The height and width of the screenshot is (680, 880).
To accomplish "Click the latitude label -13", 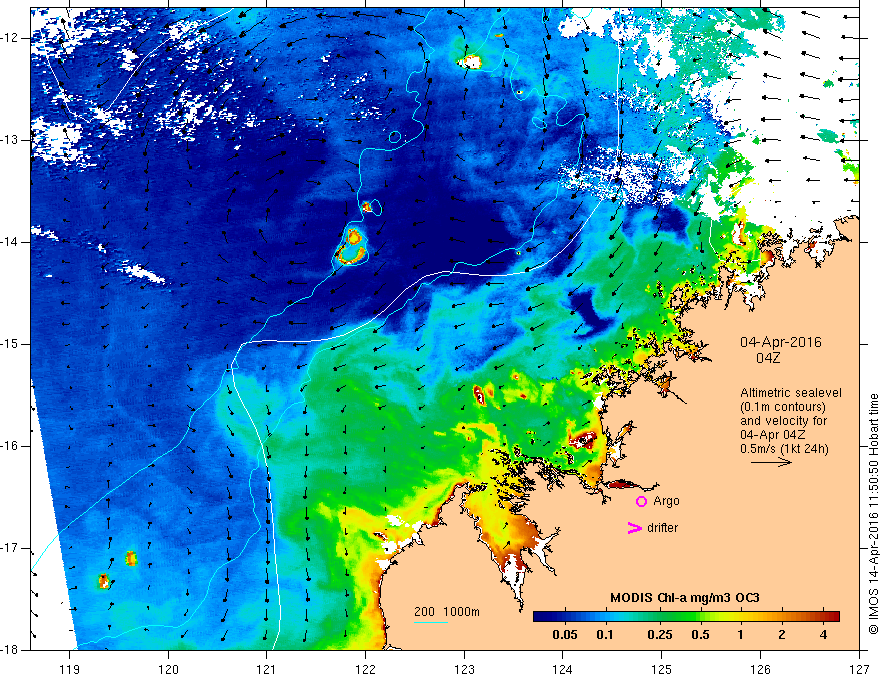I will click(10, 140).
